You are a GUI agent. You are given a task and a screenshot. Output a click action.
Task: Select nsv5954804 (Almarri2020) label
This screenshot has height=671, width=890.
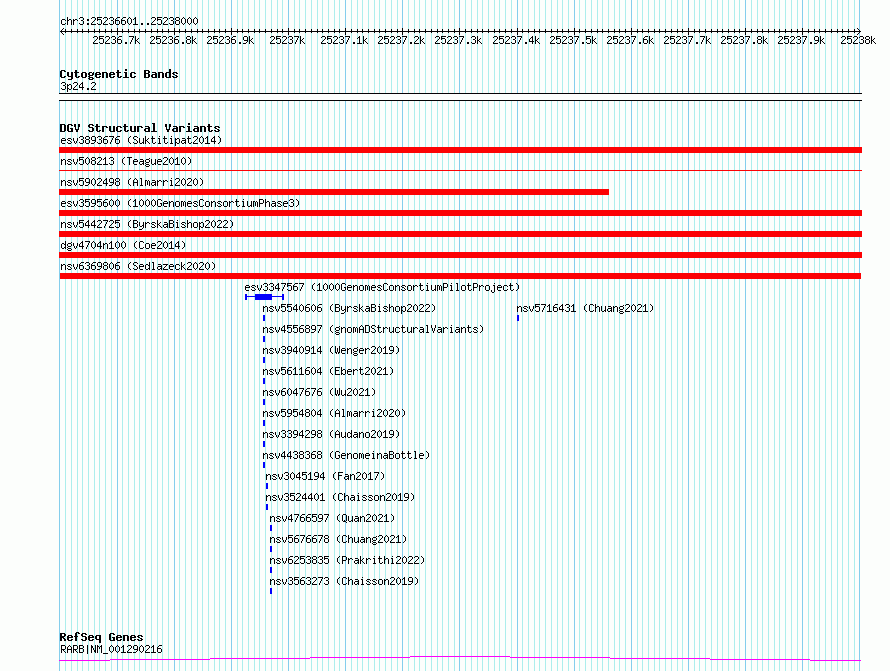tap(334, 413)
